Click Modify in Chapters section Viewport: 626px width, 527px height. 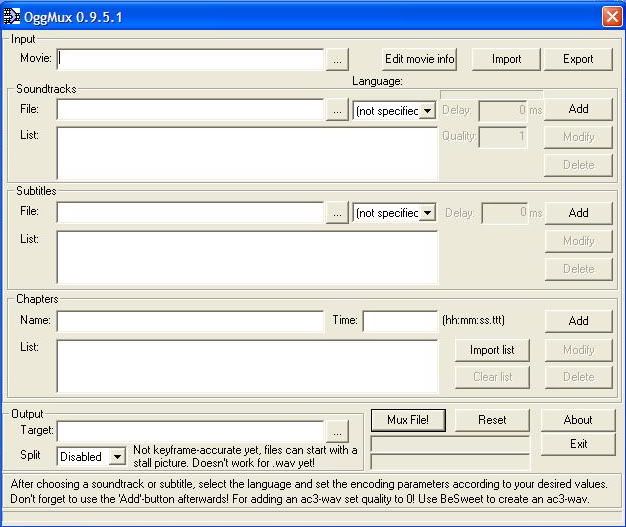pyautogui.click(x=578, y=350)
